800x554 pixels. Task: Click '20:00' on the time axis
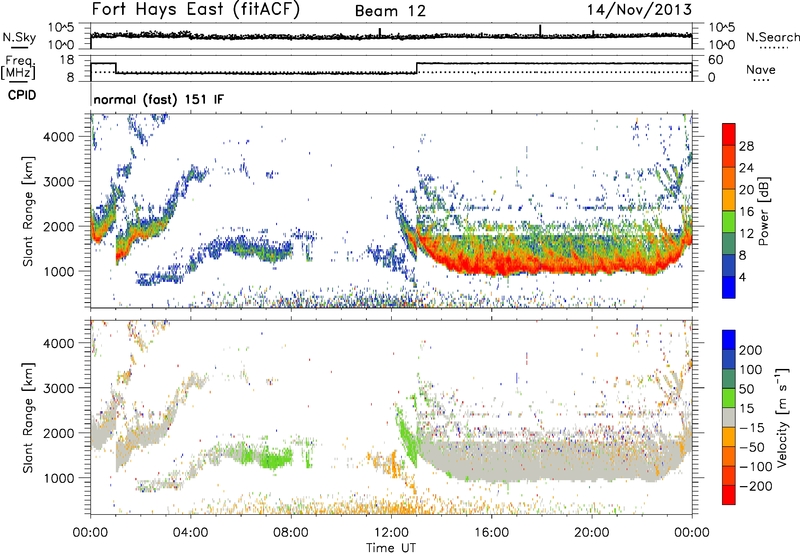pyautogui.click(x=591, y=533)
